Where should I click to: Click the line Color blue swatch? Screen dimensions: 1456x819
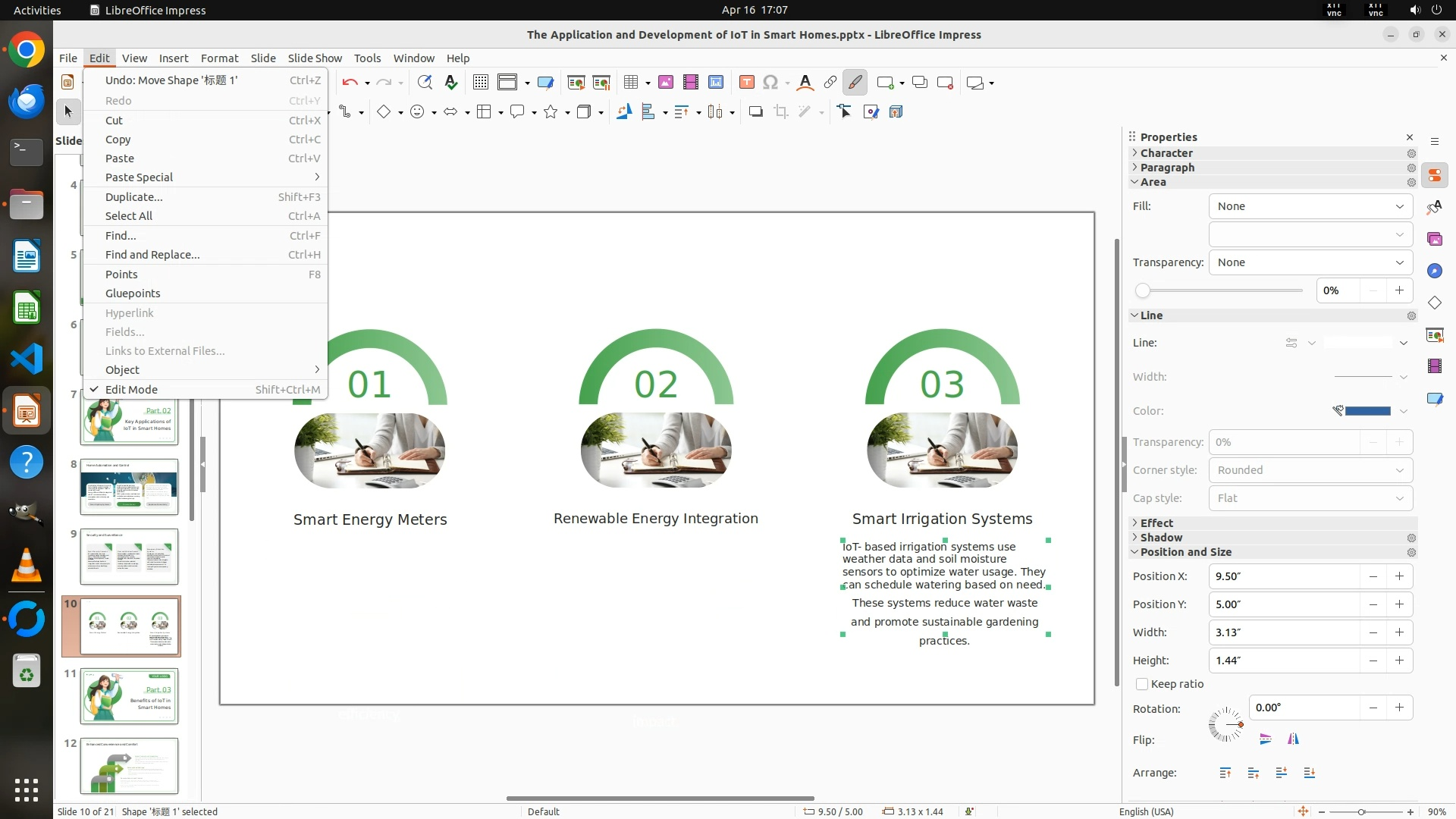point(1367,411)
